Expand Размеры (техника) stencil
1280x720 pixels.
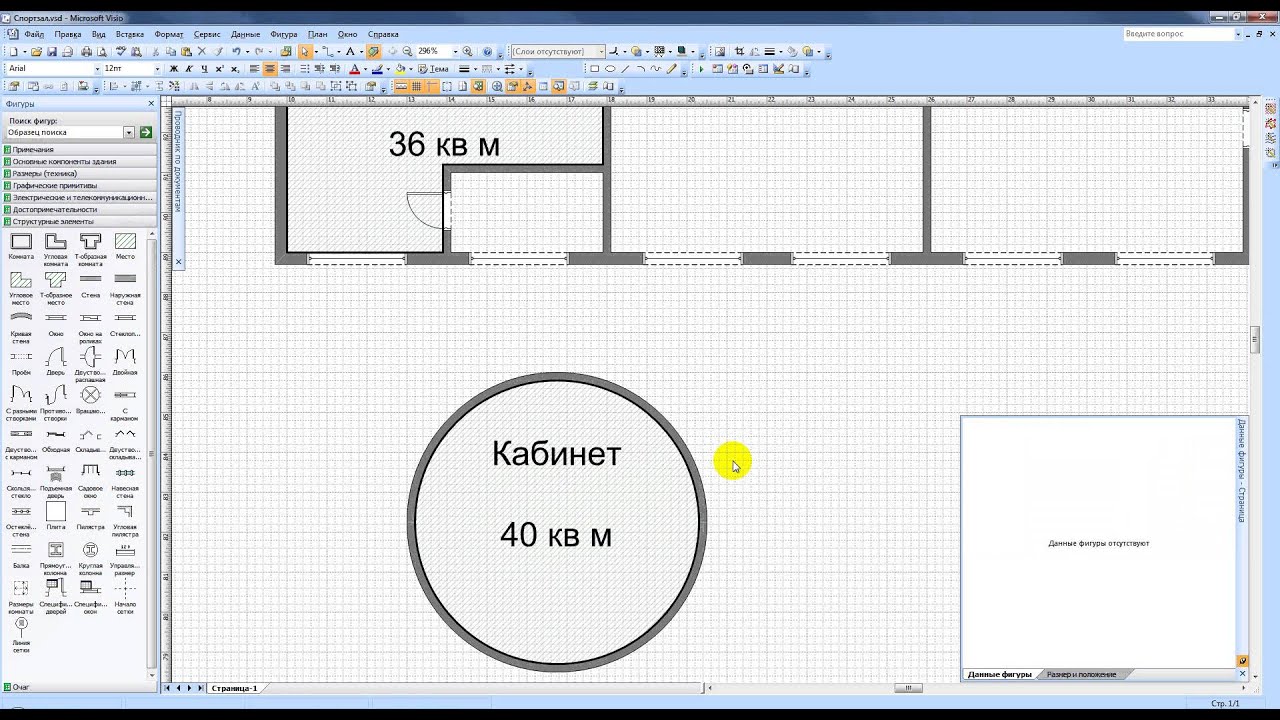[x=80, y=173]
